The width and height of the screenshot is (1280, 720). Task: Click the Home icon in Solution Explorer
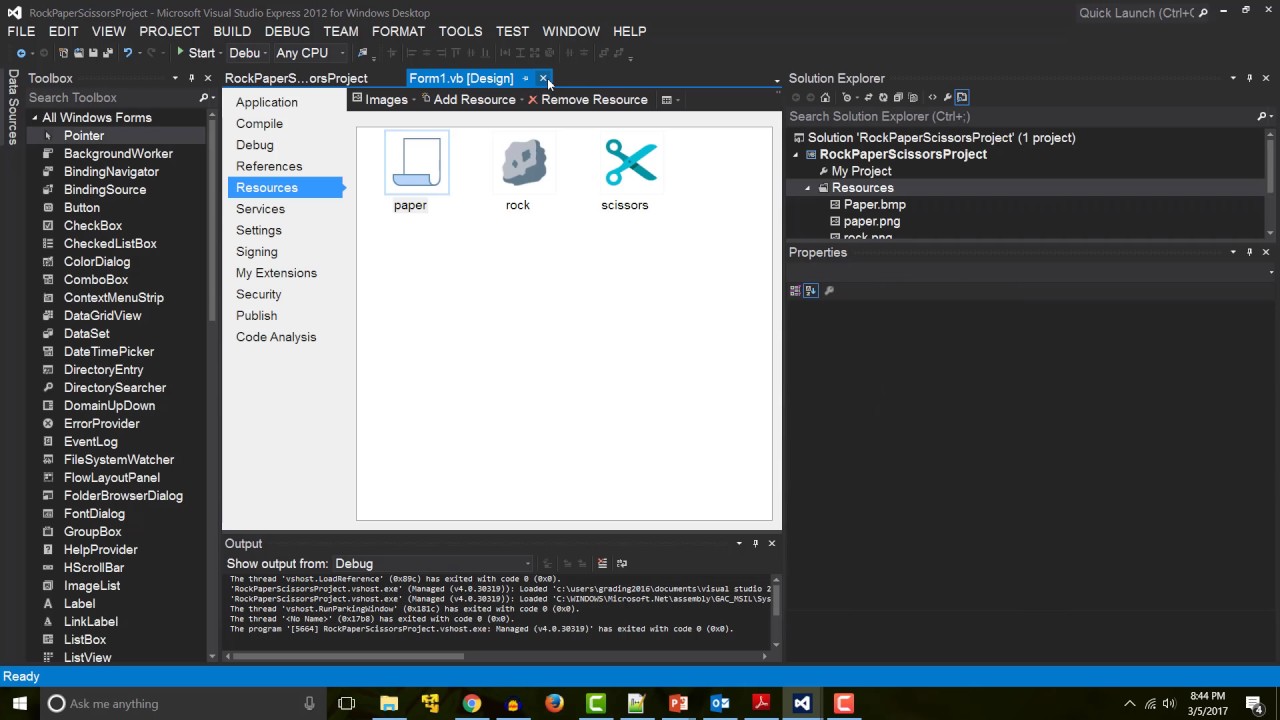pos(825,97)
